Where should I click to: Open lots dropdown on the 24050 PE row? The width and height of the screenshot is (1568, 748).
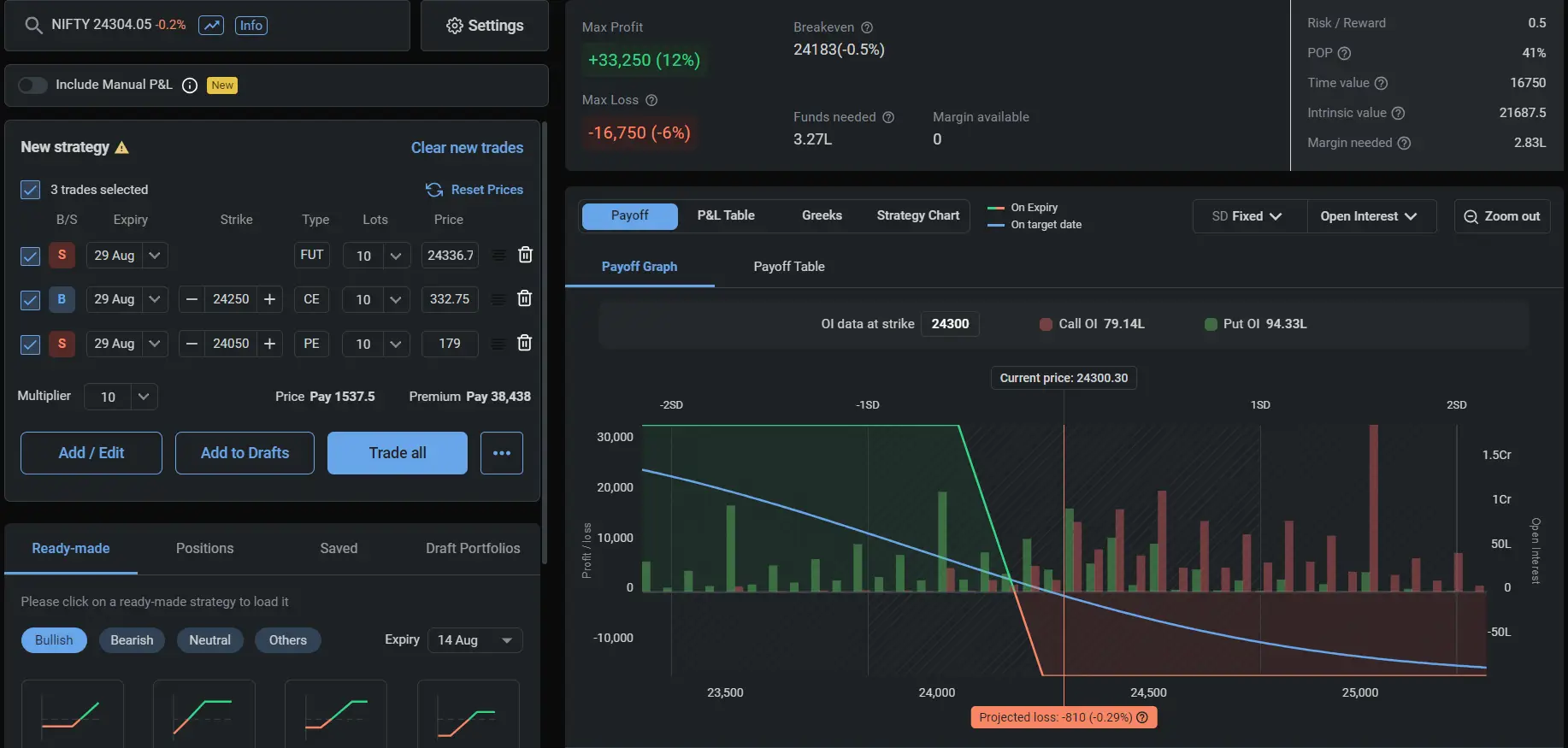tap(395, 344)
